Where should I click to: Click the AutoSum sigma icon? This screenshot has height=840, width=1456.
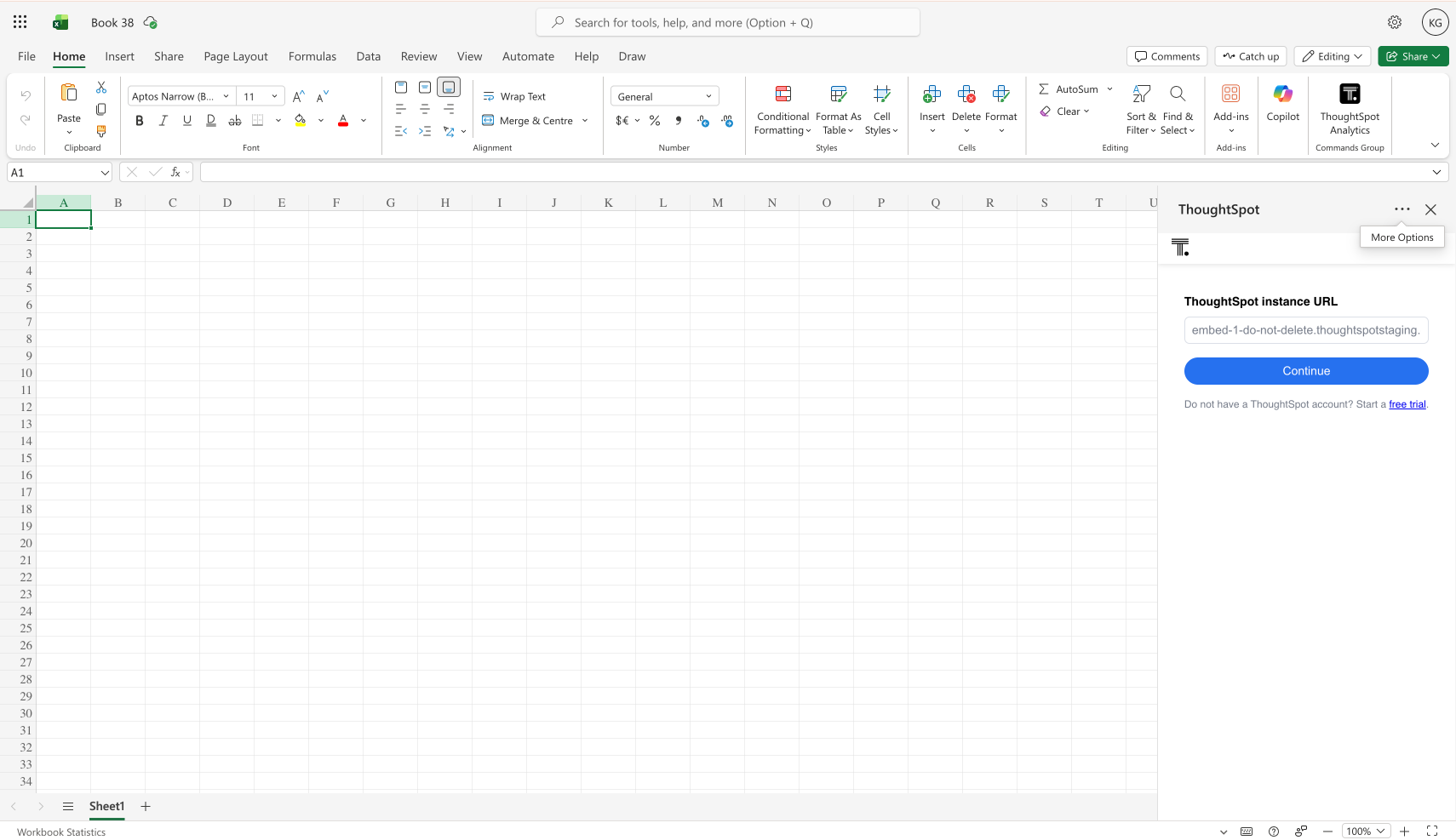1044,89
